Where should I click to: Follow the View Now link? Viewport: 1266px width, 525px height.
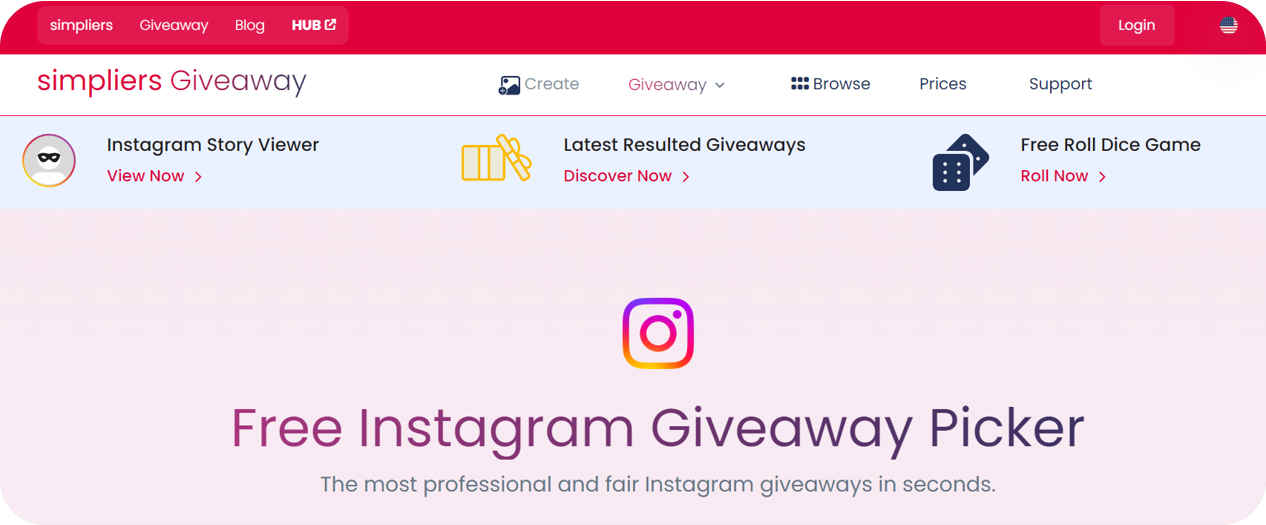[x=155, y=176]
